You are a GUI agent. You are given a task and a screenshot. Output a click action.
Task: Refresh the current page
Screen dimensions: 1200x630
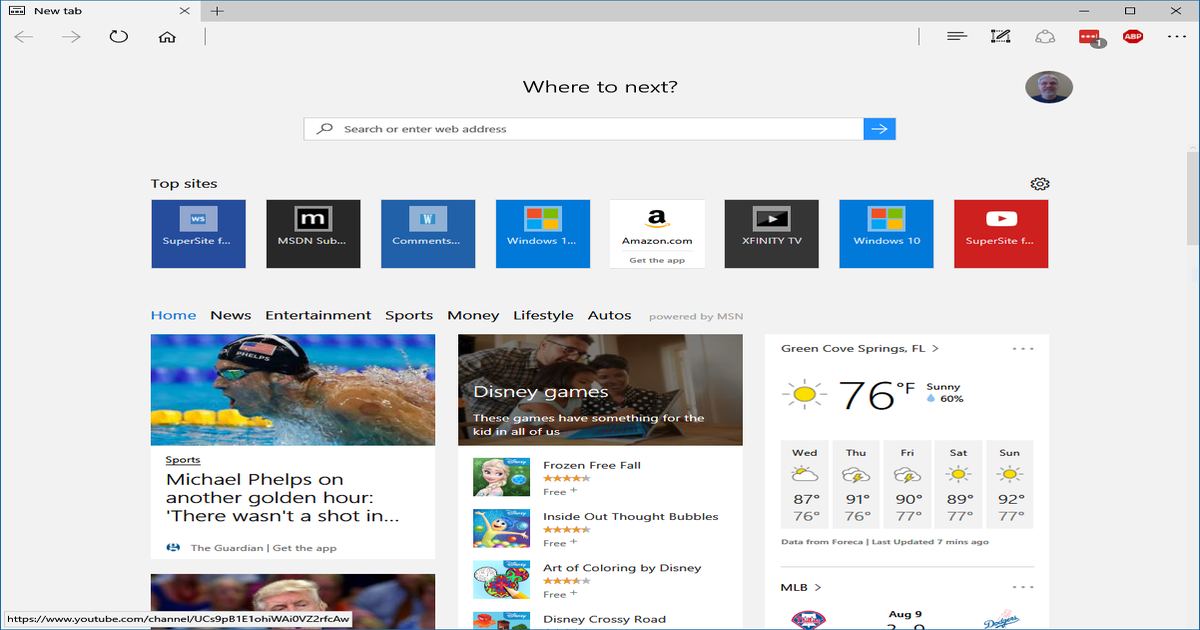pos(119,36)
